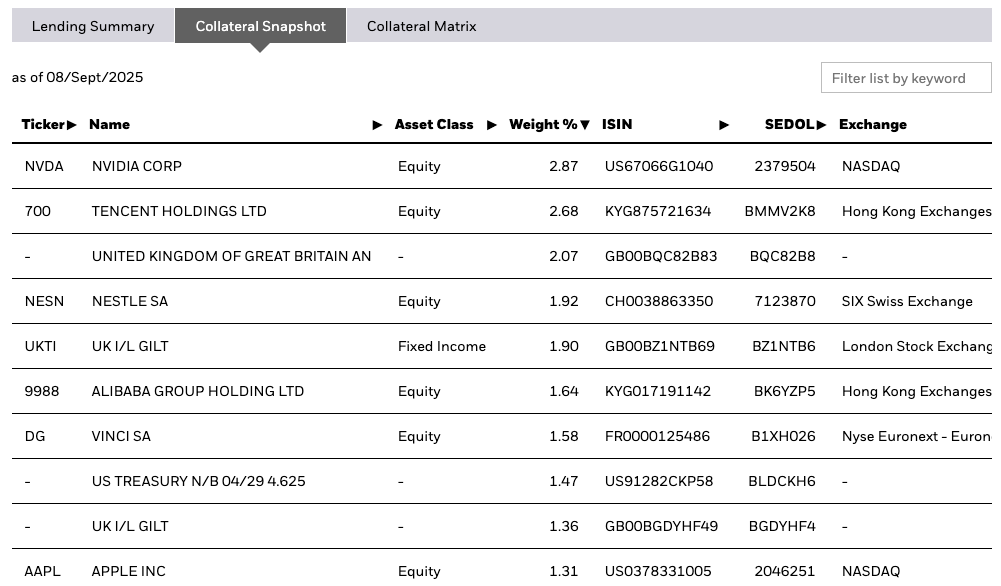
Task: Select TENCENT HOLDINGS LTD row name
Action: tap(179, 211)
